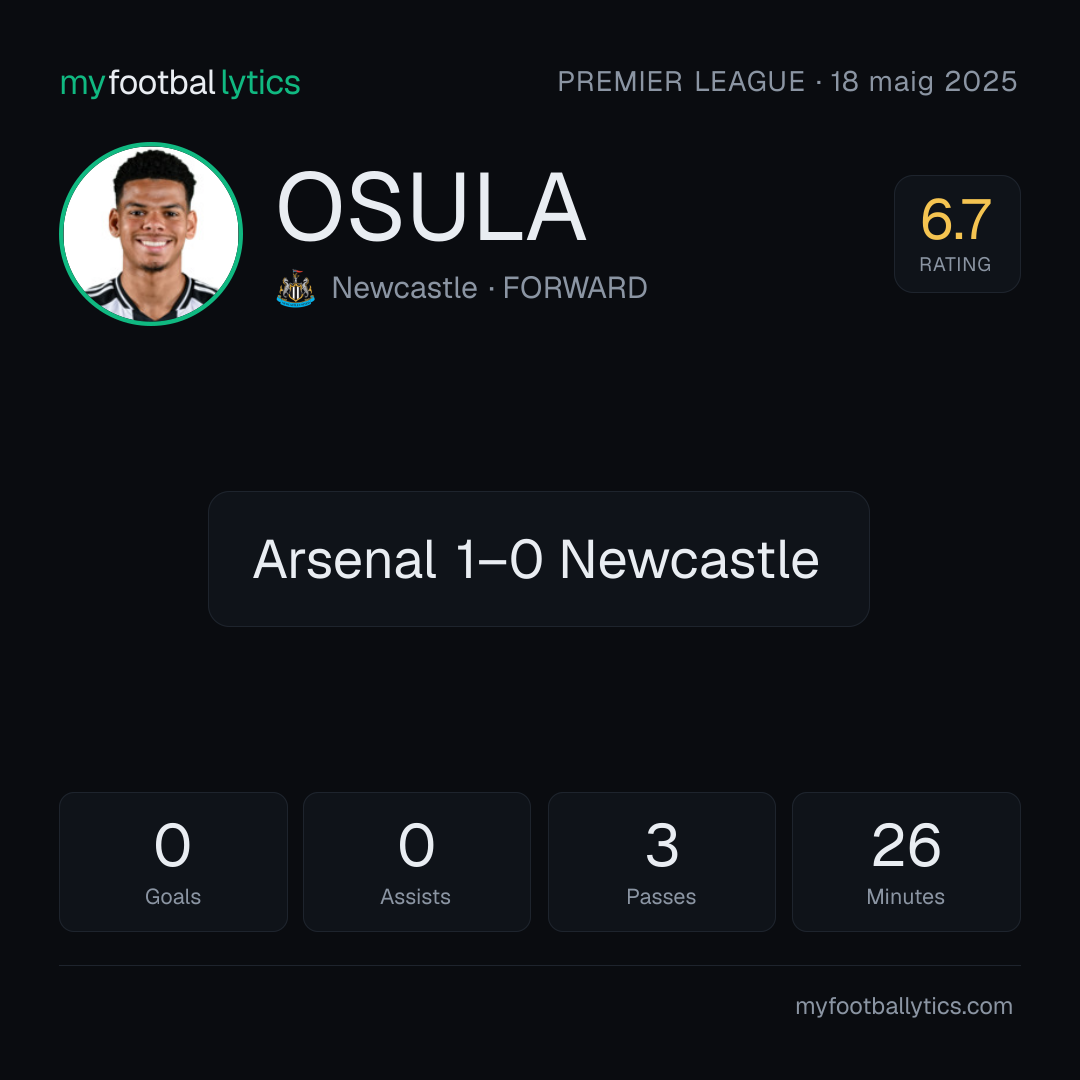1080x1080 pixels.
Task: Click the Premier League date header text
Action: [787, 81]
